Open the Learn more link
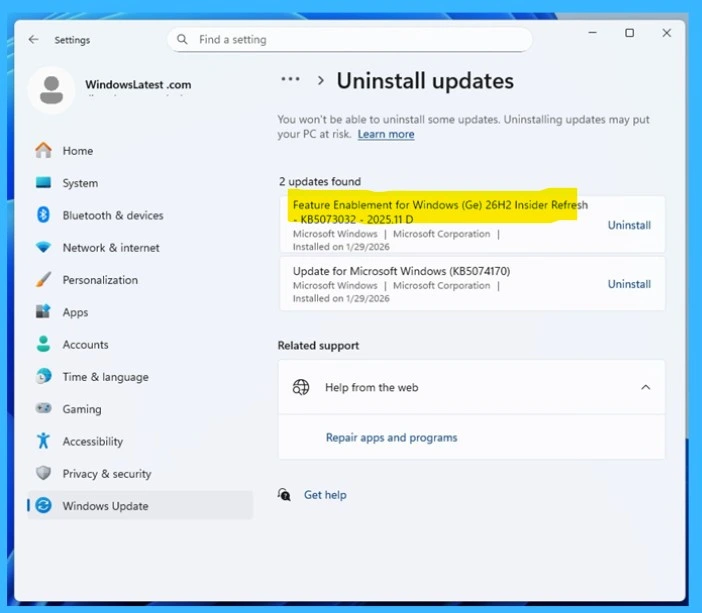The height and width of the screenshot is (613, 702). [385, 134]
